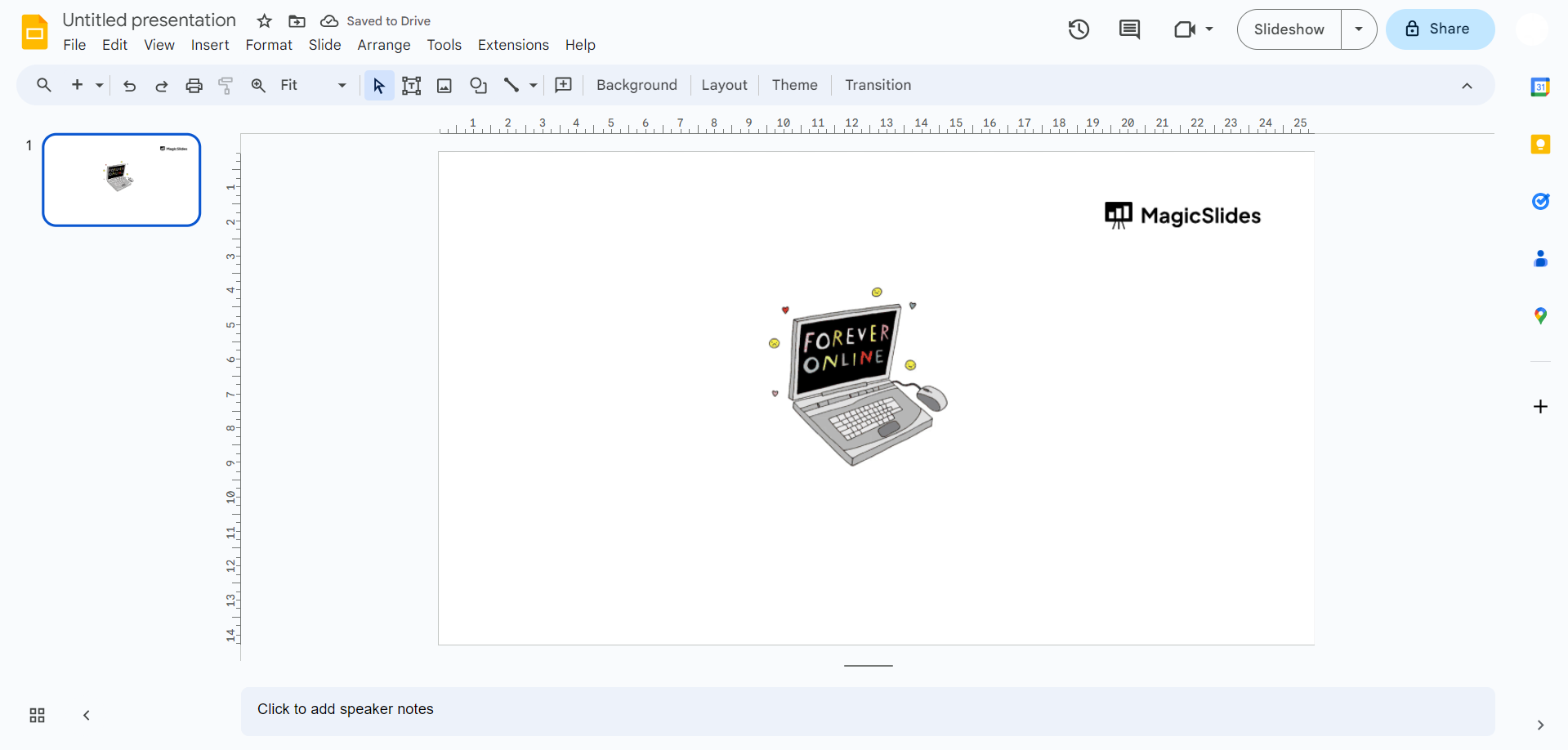Hide the menus with chevron arrow
This screenshot has width=1568, height=750.
[1467, 86]
